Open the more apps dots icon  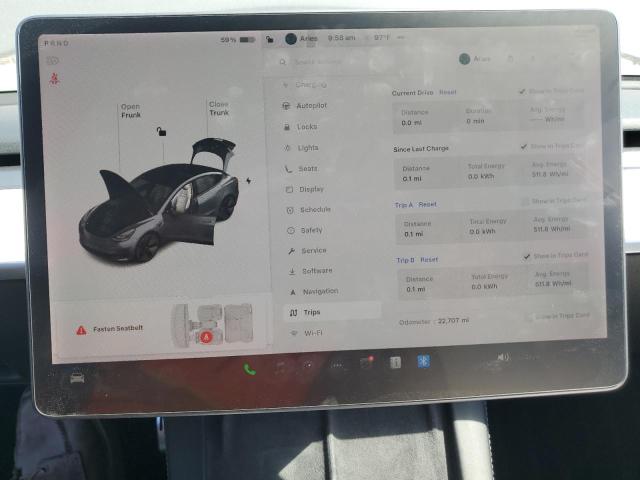[337, 365]
